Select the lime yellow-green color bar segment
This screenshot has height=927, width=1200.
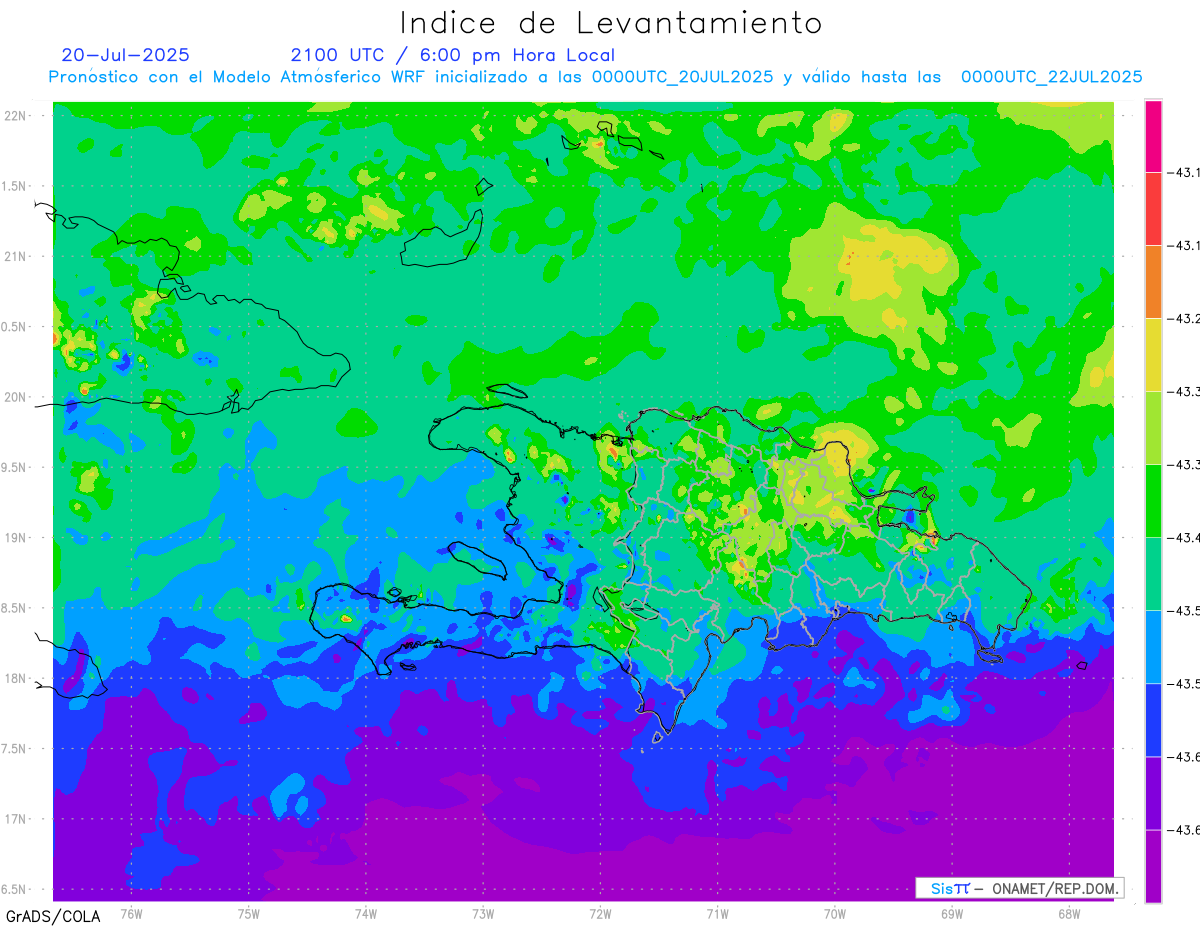pos(1153,428)
